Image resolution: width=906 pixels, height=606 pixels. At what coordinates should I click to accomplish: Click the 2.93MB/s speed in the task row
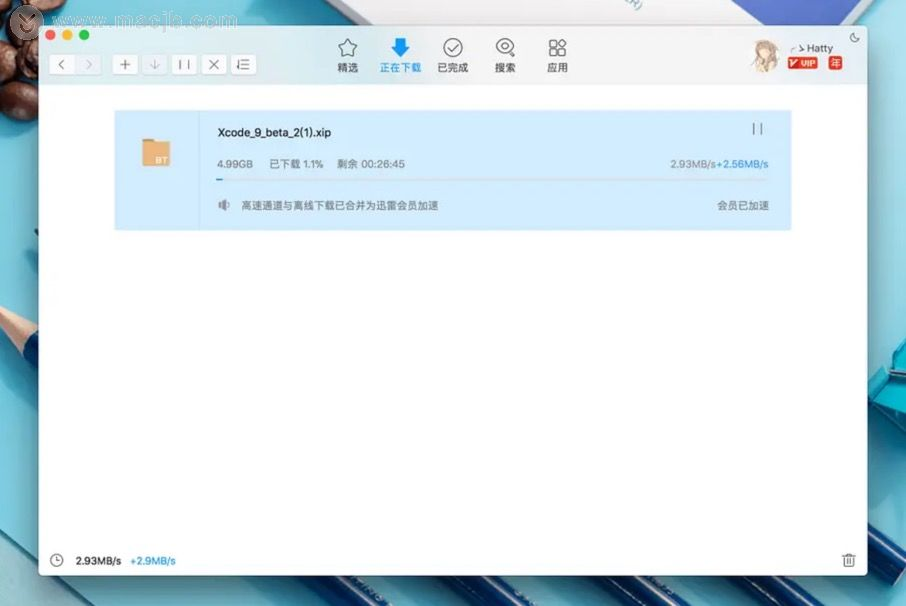tap(693, 164)
